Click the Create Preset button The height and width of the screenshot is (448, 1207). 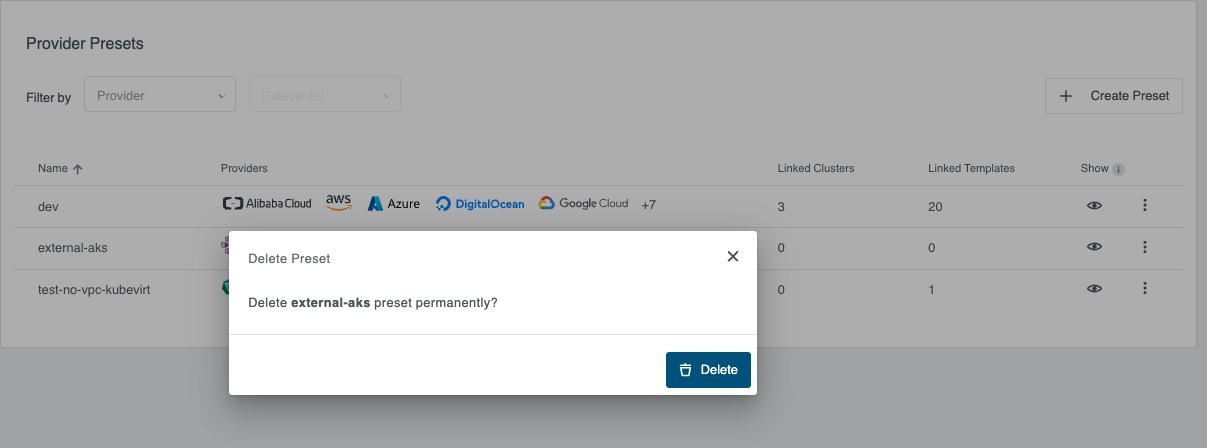[x=1114, y=96]
